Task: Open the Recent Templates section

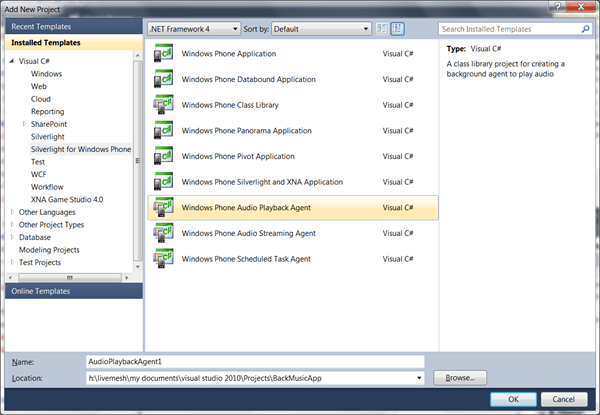Action: pos(74,26)
